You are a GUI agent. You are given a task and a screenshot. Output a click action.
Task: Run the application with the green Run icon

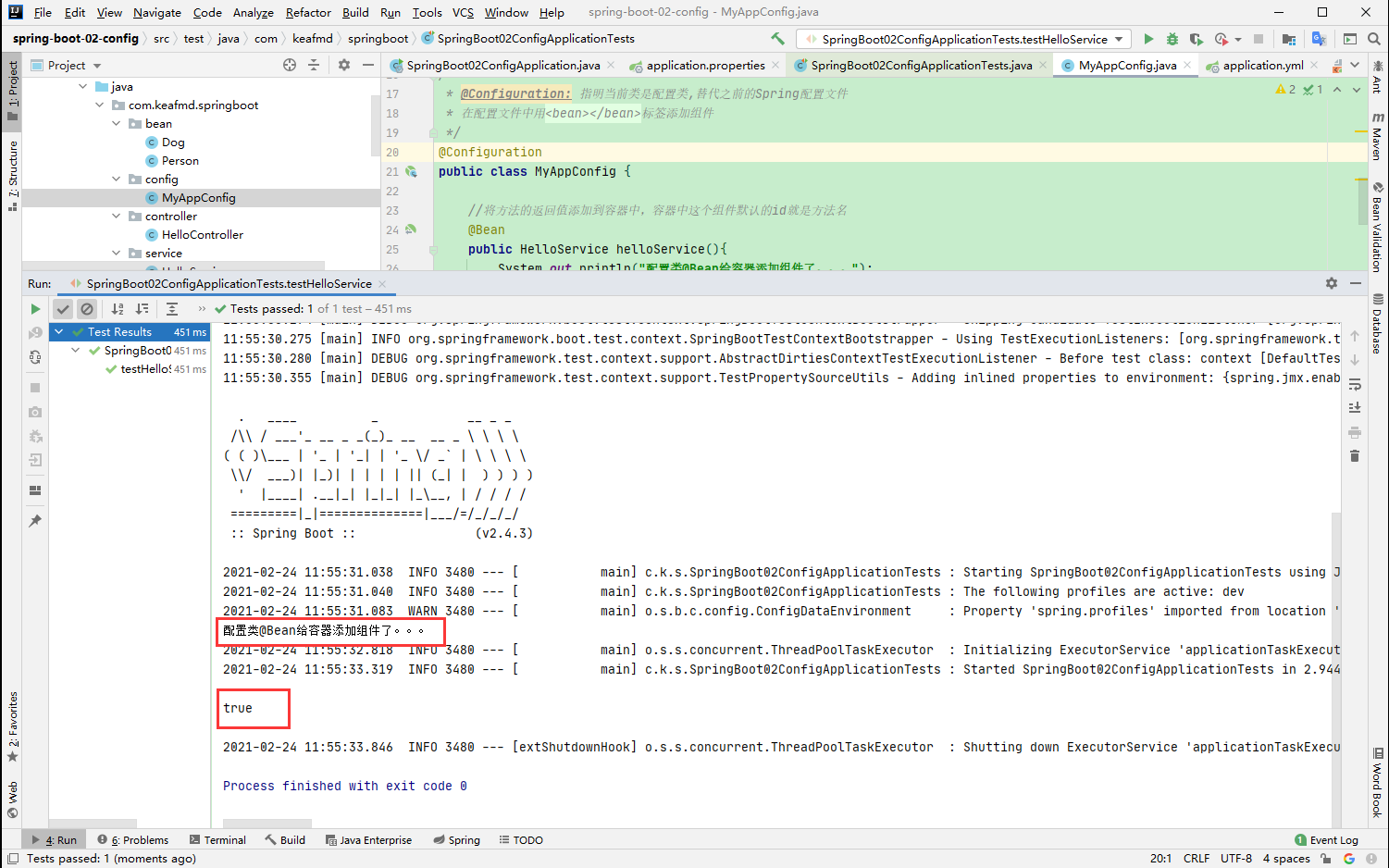click(1148, 39)
